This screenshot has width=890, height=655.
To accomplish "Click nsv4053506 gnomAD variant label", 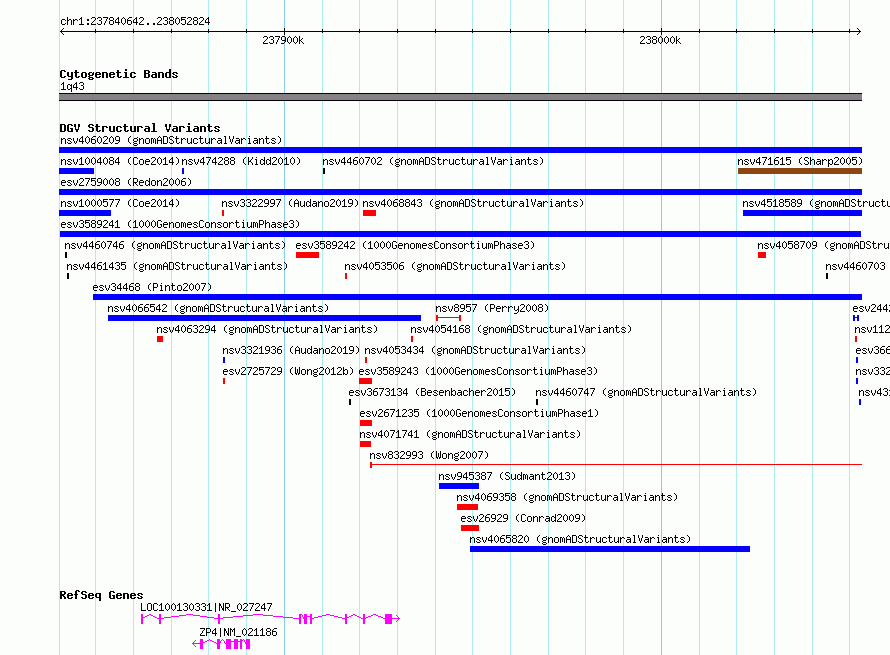I will 455,266.
